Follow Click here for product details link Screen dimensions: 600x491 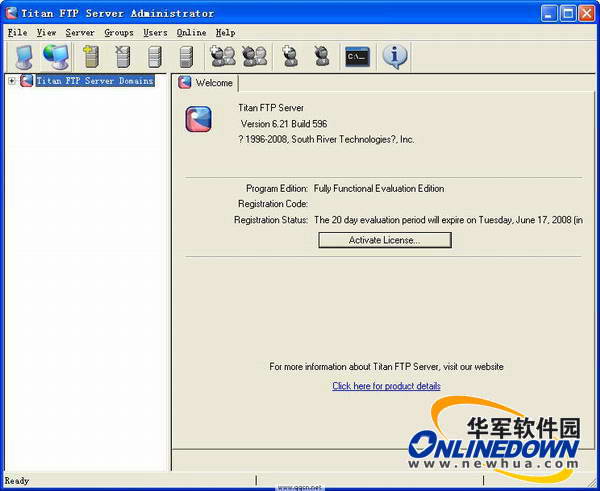(386, 386)
